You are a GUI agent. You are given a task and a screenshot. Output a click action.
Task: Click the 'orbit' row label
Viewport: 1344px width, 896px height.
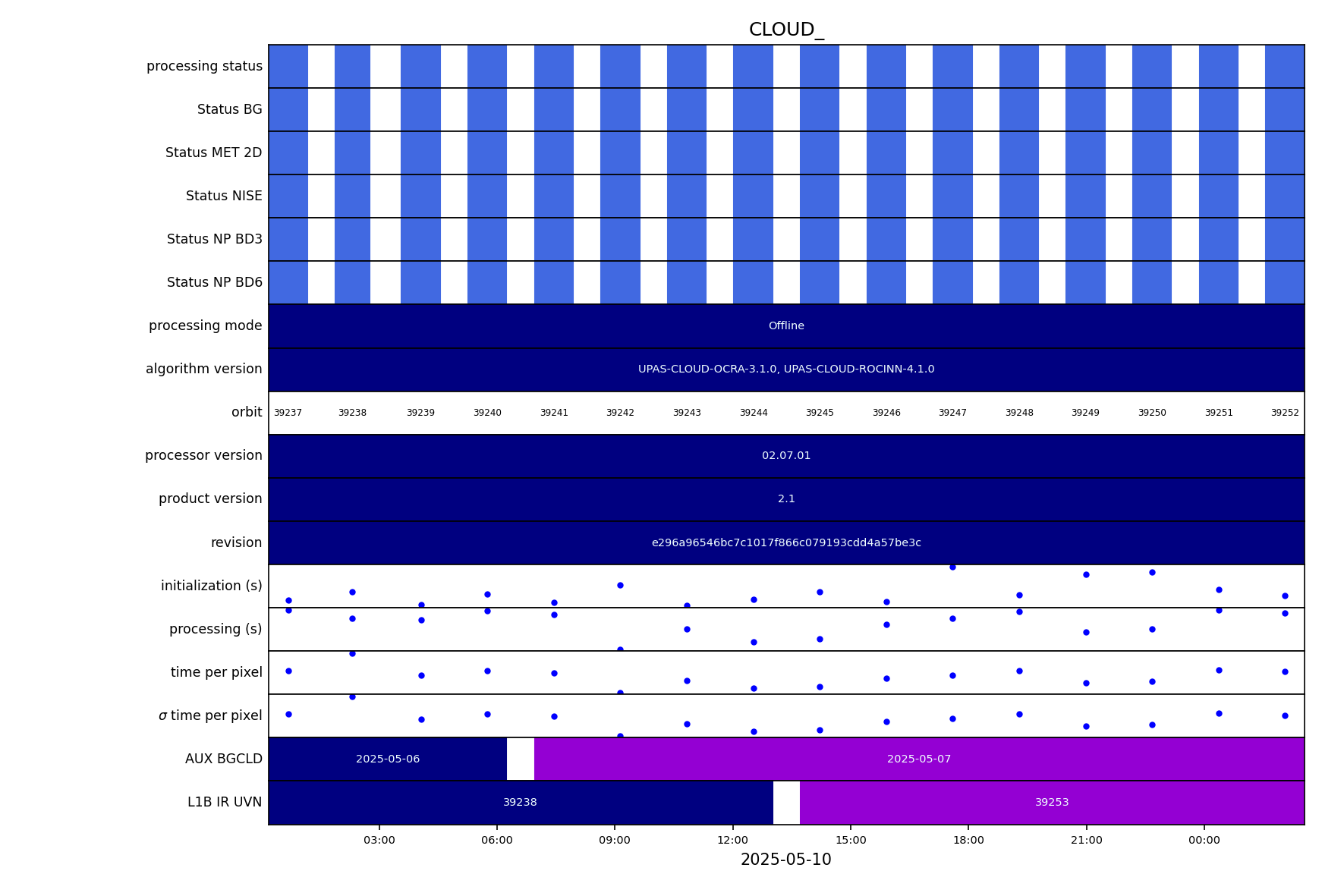point(247,412)
